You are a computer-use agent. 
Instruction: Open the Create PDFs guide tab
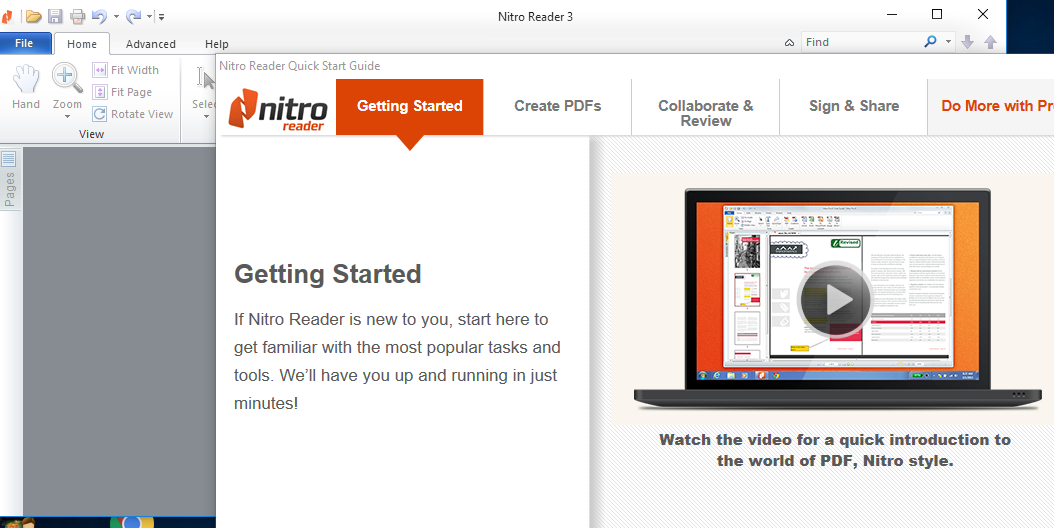[x=557, y=106]
